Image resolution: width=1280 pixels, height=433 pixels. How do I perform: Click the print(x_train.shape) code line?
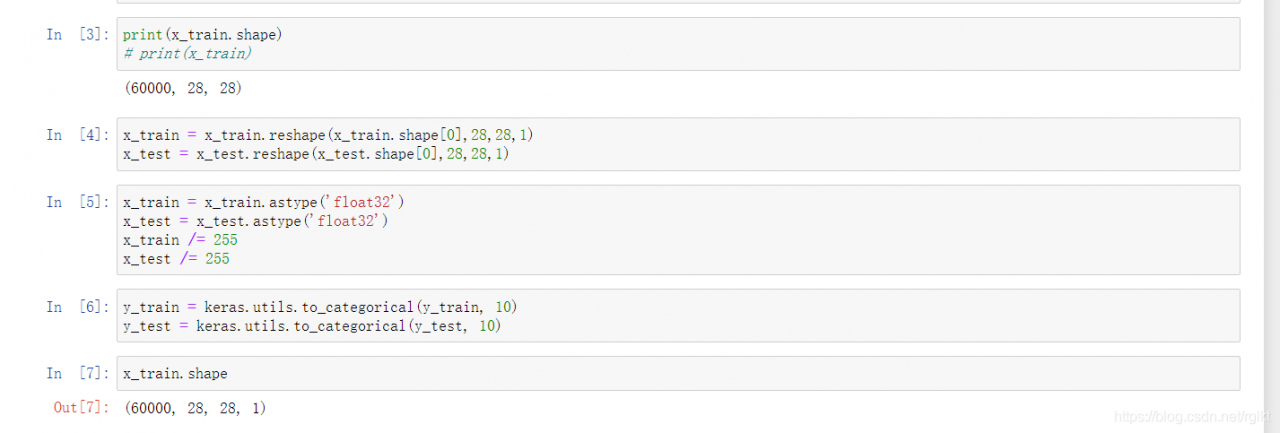203,34
